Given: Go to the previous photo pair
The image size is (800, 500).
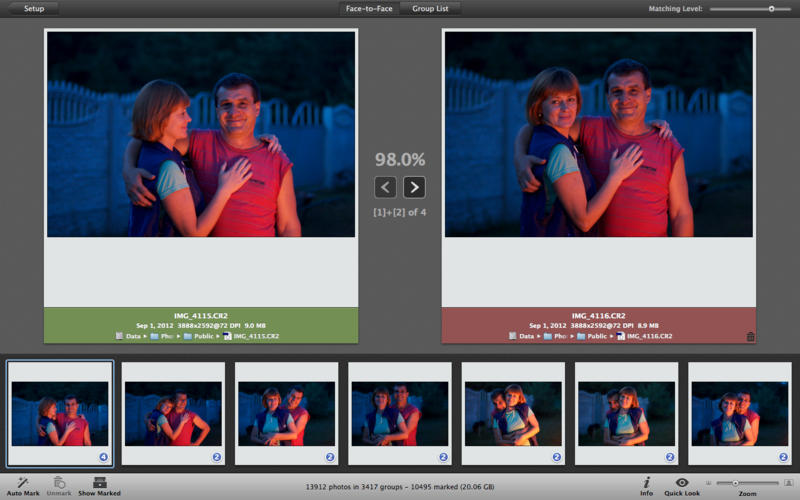Looking at the screenshot, I should click(385, 187).
